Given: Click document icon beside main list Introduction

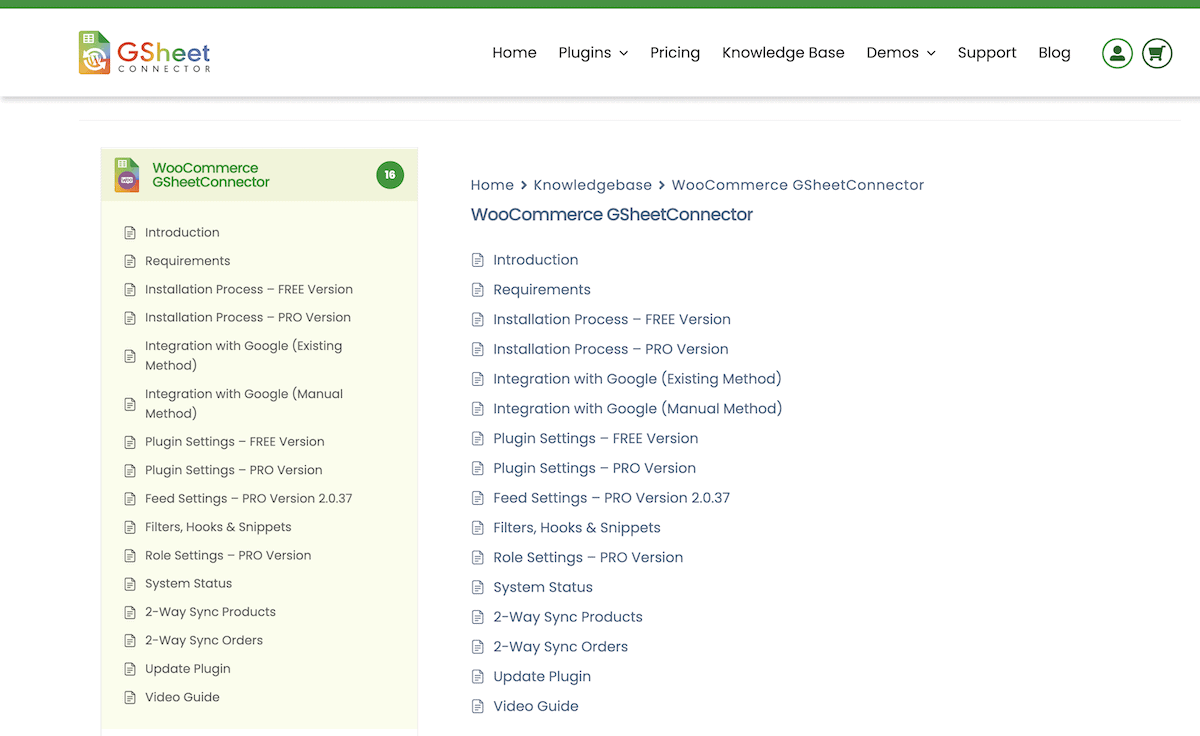Looking at the screenshot, I should coord(478,260).
